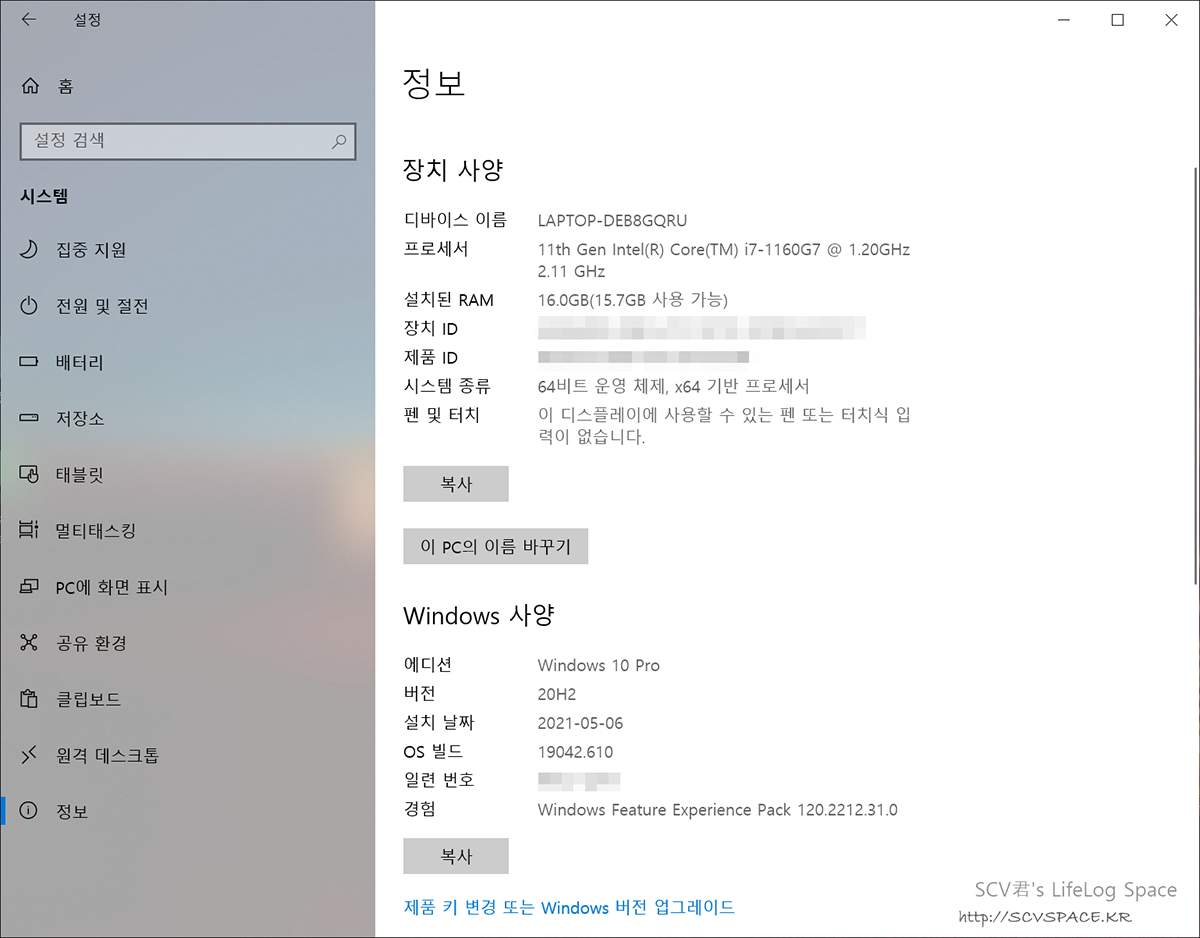Image resolution: width=1200 pixels, height=938 pixels.
Task: Click the Windows 사양 heading
Action: [x=478, y=615]
